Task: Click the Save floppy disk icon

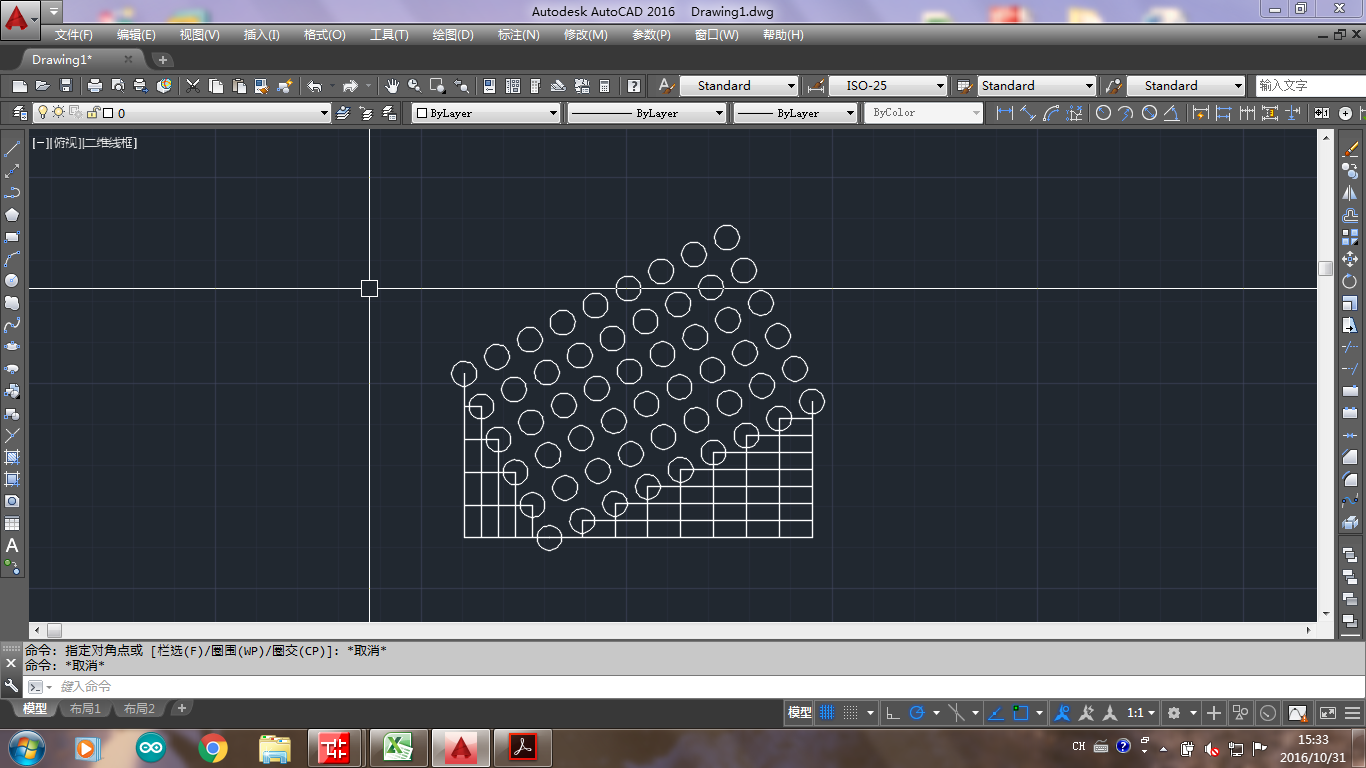Action: [66, 86]
